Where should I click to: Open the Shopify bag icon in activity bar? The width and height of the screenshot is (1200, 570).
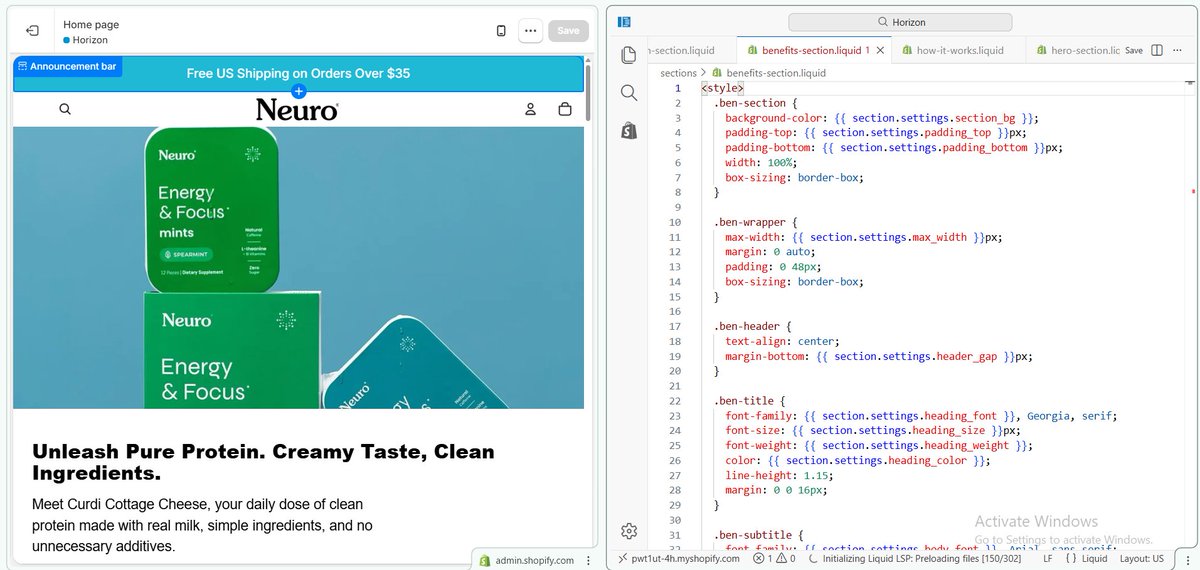(x=629, y=130)
